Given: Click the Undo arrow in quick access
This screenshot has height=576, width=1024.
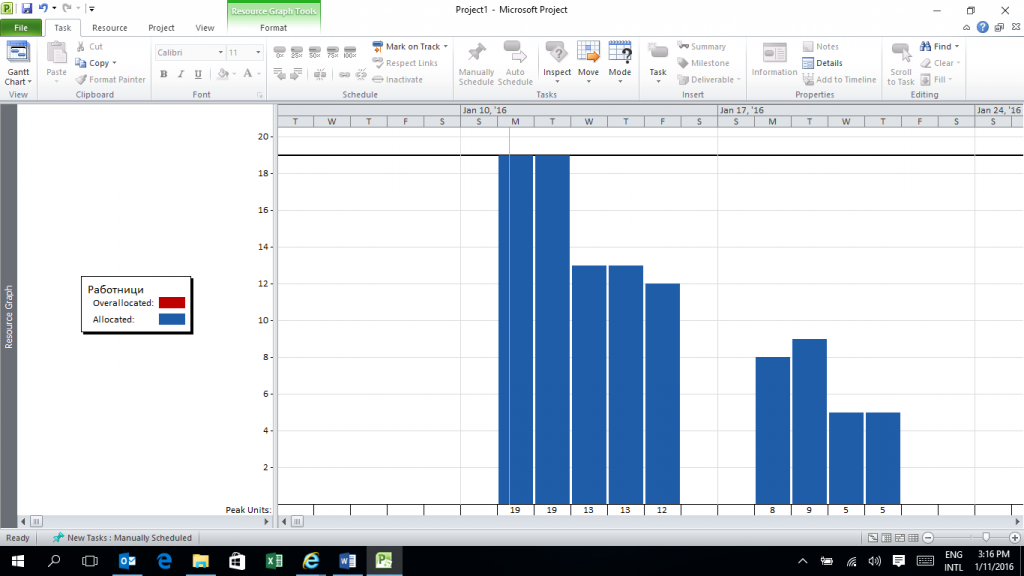Looking at the screenshot, I should point(43,8).
